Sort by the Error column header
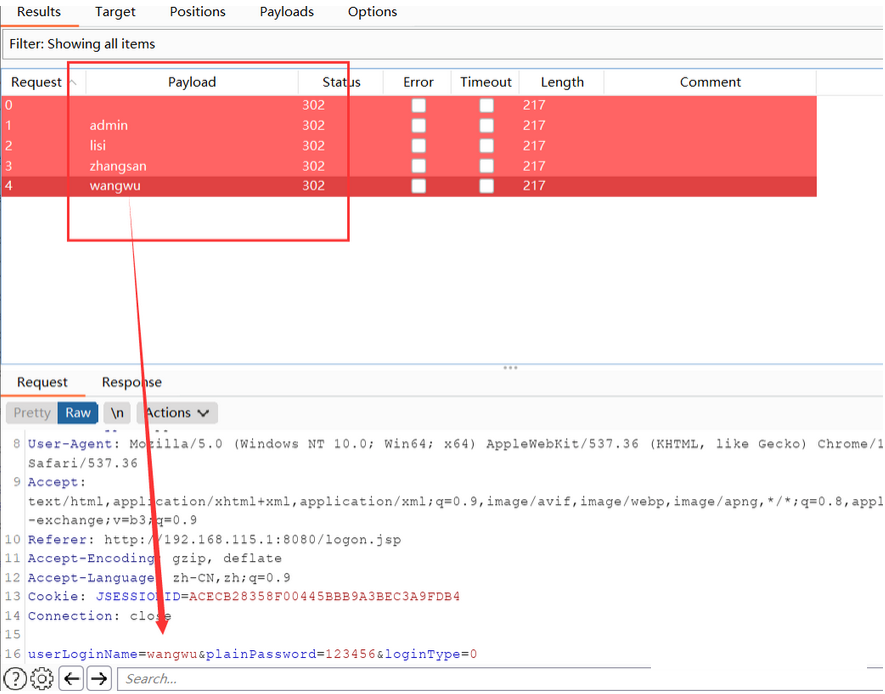This screenshot has height=694, width=885. pos(418,82)
